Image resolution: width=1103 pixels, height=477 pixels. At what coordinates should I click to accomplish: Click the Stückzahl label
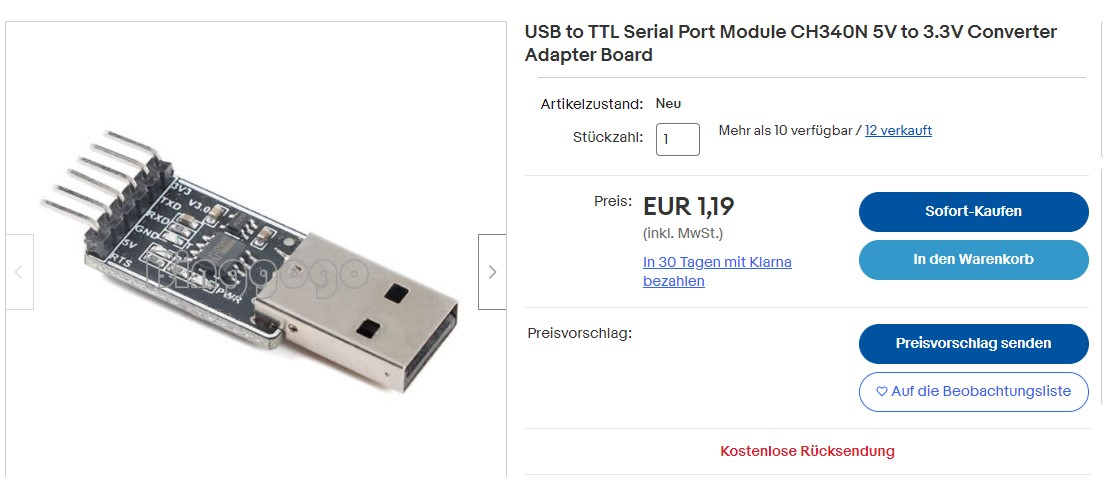click(608, 137)
